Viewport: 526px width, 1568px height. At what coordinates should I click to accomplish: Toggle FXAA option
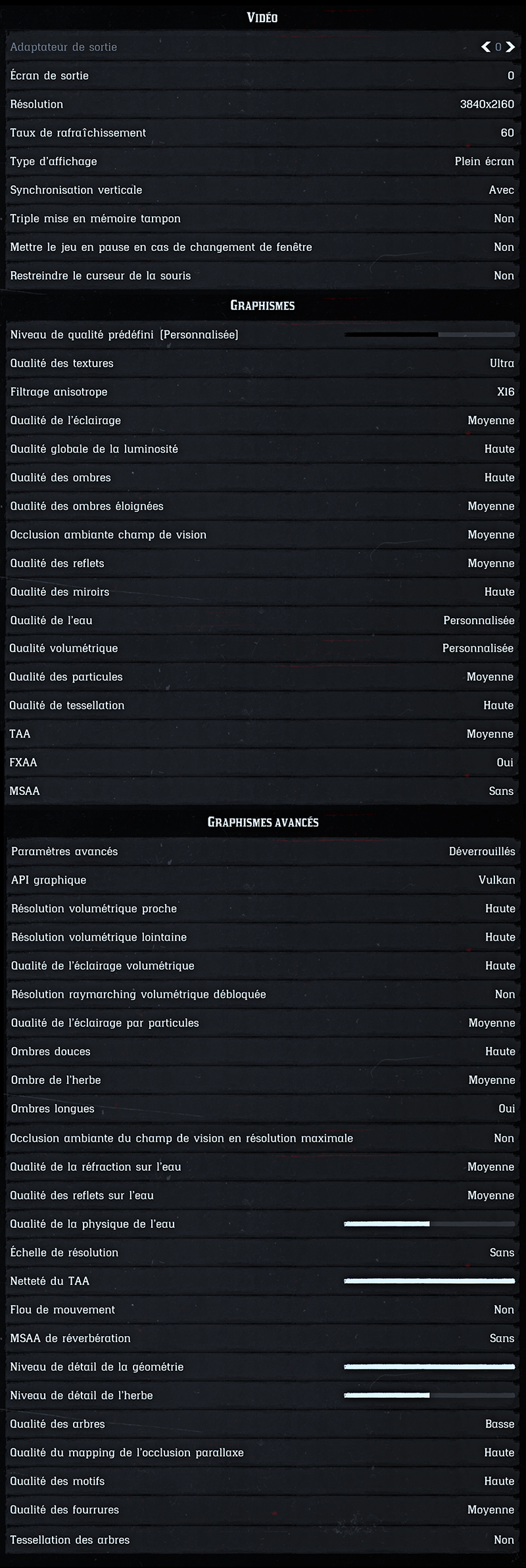(x=263, y=762)
